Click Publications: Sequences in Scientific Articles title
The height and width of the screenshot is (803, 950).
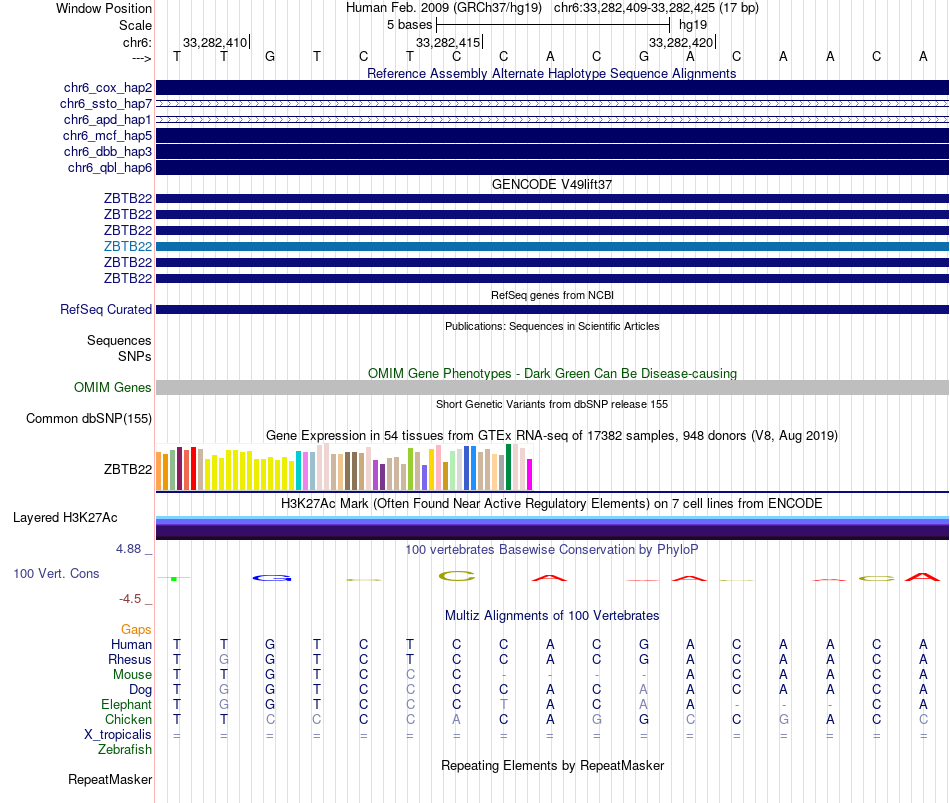pos(552,326)
